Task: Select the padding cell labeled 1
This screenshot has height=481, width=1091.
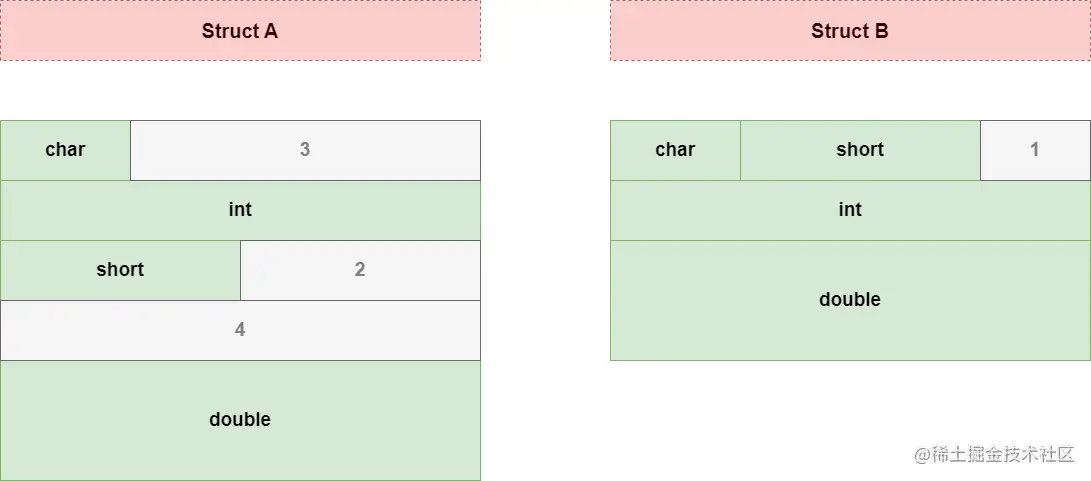Action: [x=1035, y=150]
